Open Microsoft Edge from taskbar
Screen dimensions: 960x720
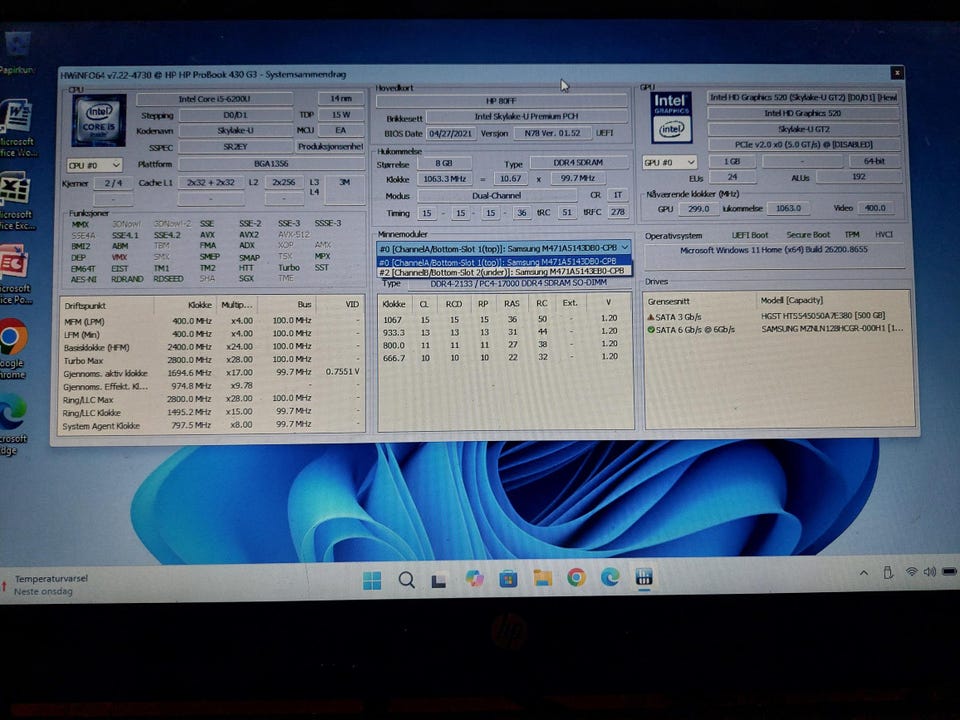[x=610, y=577]
